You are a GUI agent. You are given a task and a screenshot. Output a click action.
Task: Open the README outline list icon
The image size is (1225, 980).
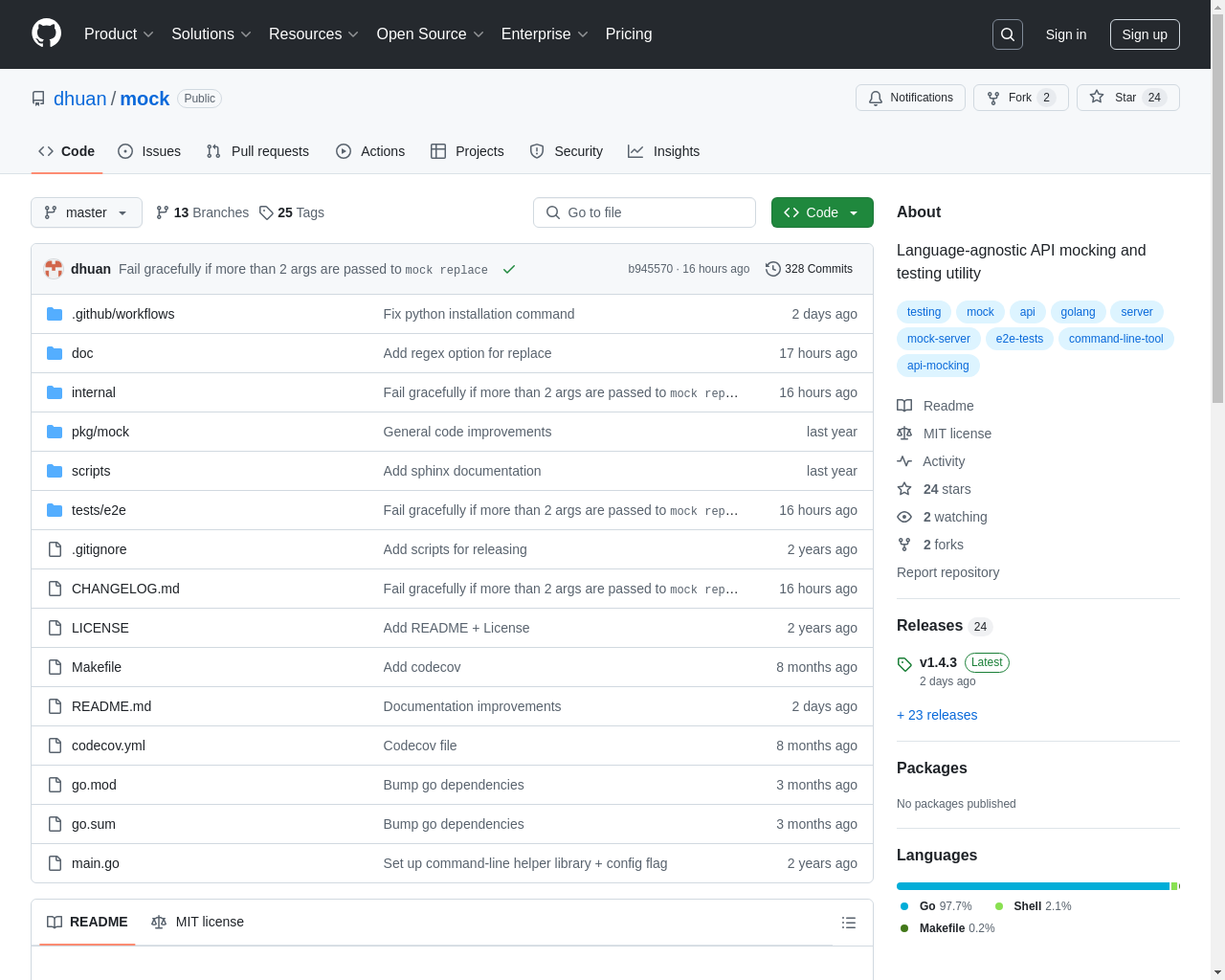point(849,923)
